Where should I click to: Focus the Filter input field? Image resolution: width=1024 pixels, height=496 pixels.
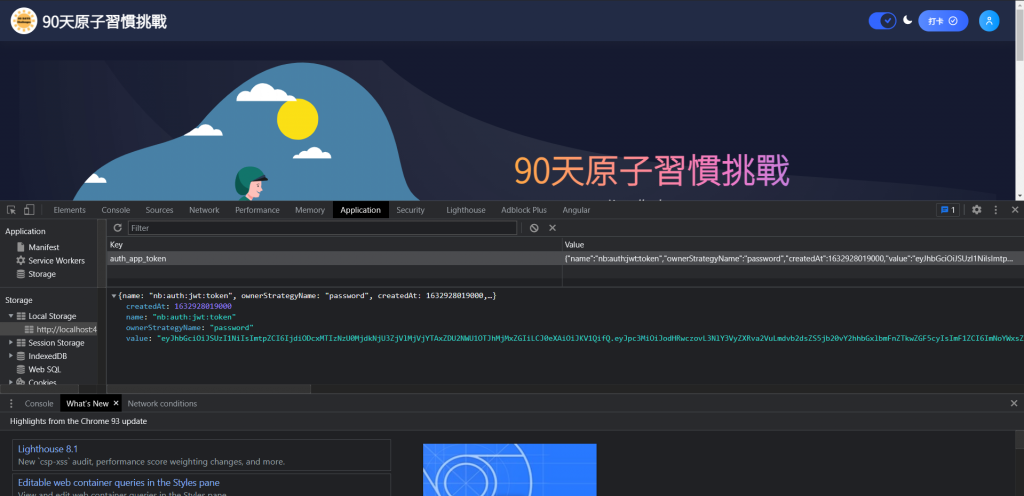pyautogui.click(x=322, y=228)
